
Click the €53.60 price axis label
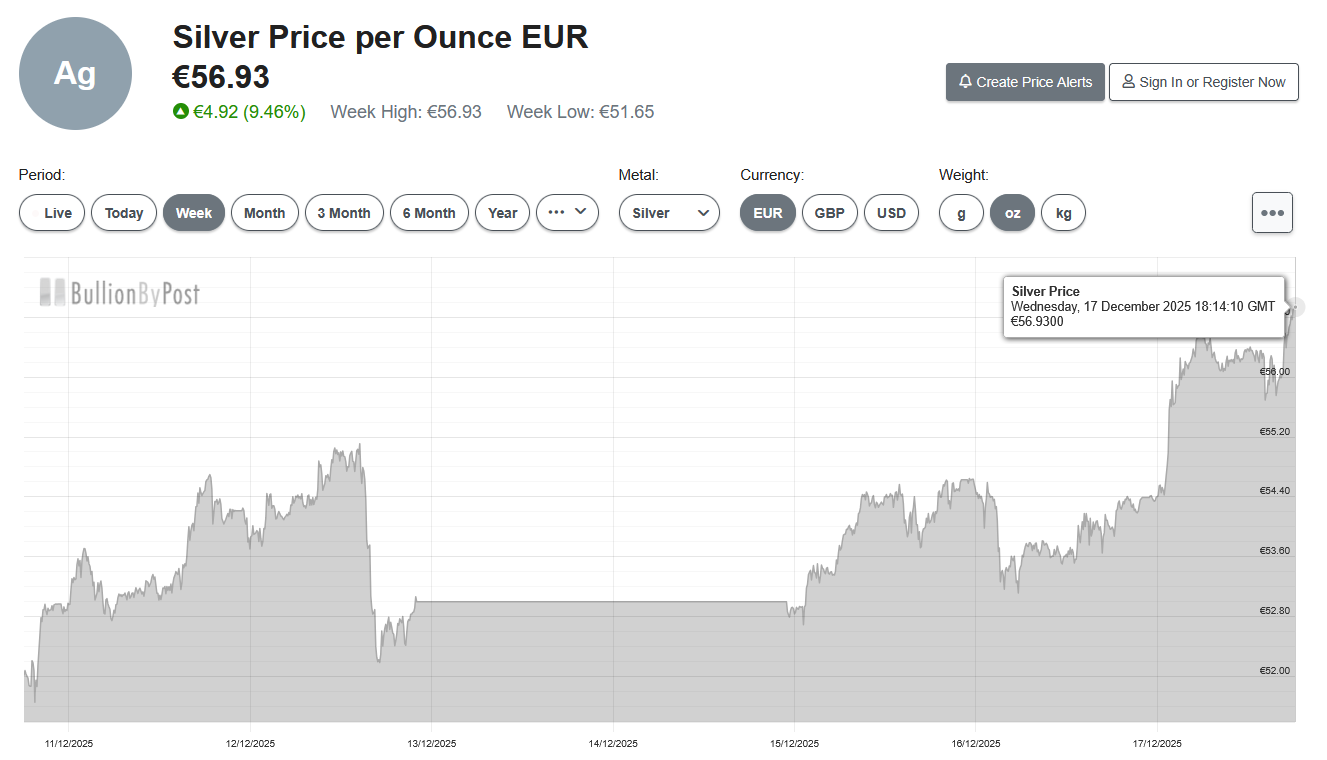pyautogui.click(x=1275, y=551)
